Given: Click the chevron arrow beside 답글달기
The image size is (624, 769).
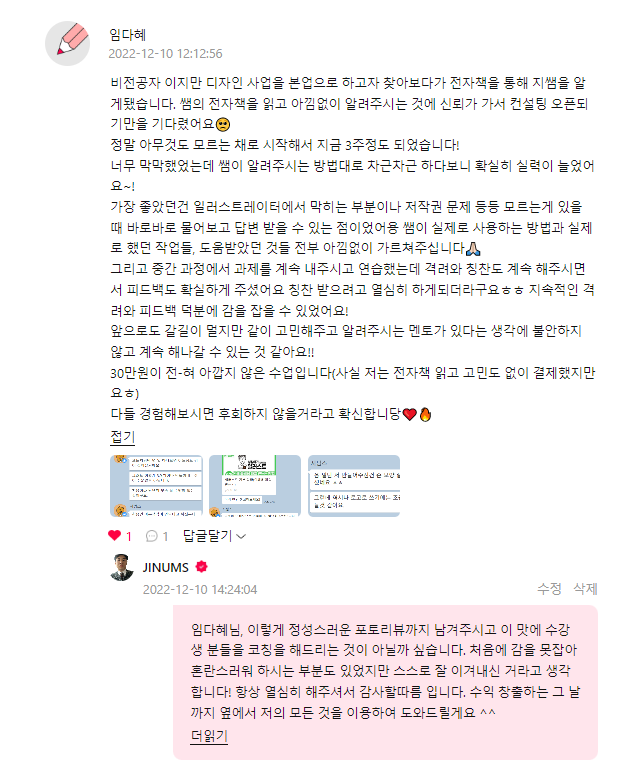Looking at the screenshot, I should (x=241, y=537).
